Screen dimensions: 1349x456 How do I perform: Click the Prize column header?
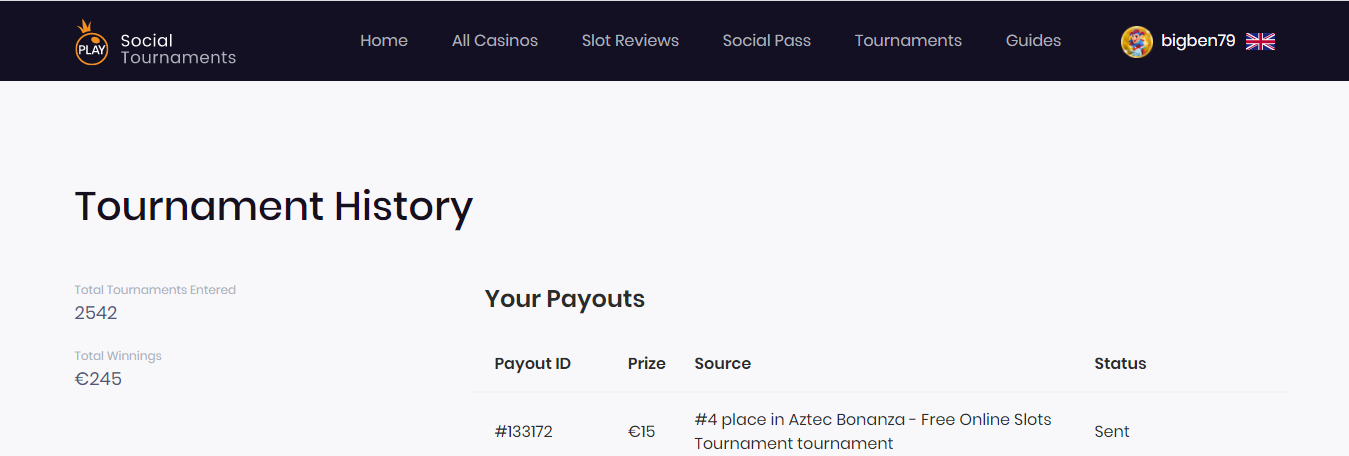tap(647, 364)
